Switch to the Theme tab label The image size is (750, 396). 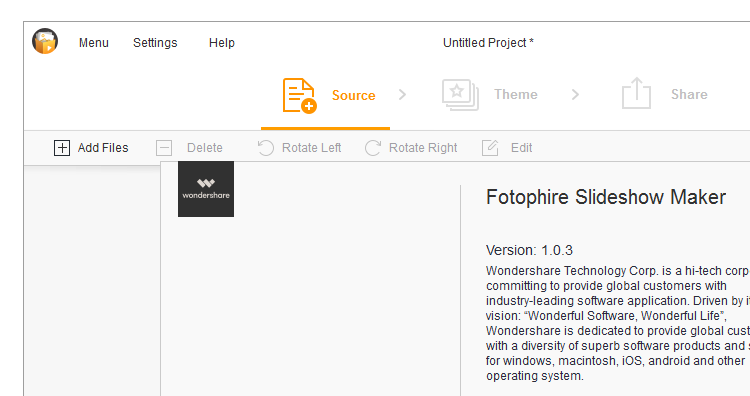[516, 94]
